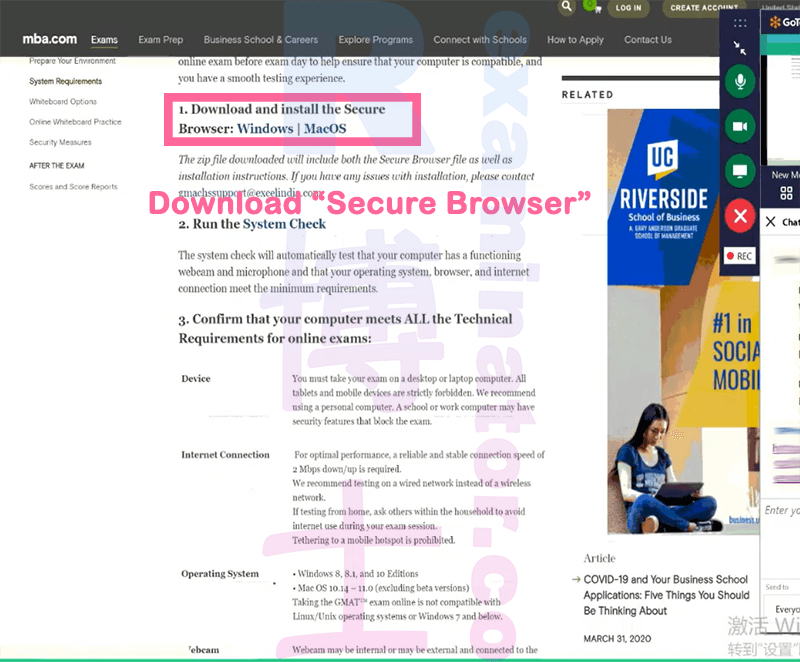Click the CREATE ACCOUNT button

point(704,8)
